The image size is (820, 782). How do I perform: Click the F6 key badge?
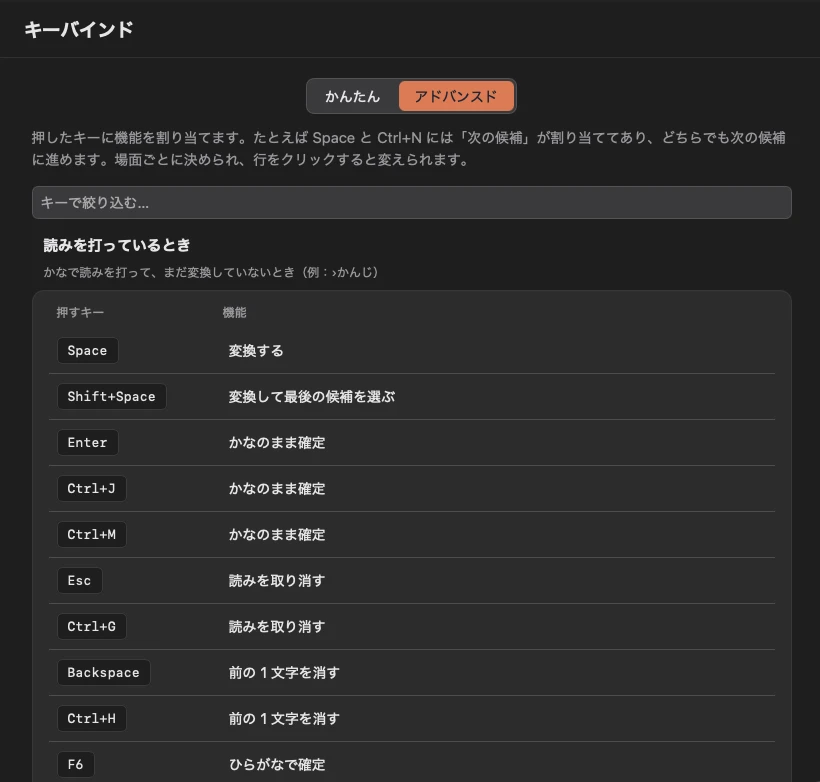pyautogui.click(x=75, y=765)
